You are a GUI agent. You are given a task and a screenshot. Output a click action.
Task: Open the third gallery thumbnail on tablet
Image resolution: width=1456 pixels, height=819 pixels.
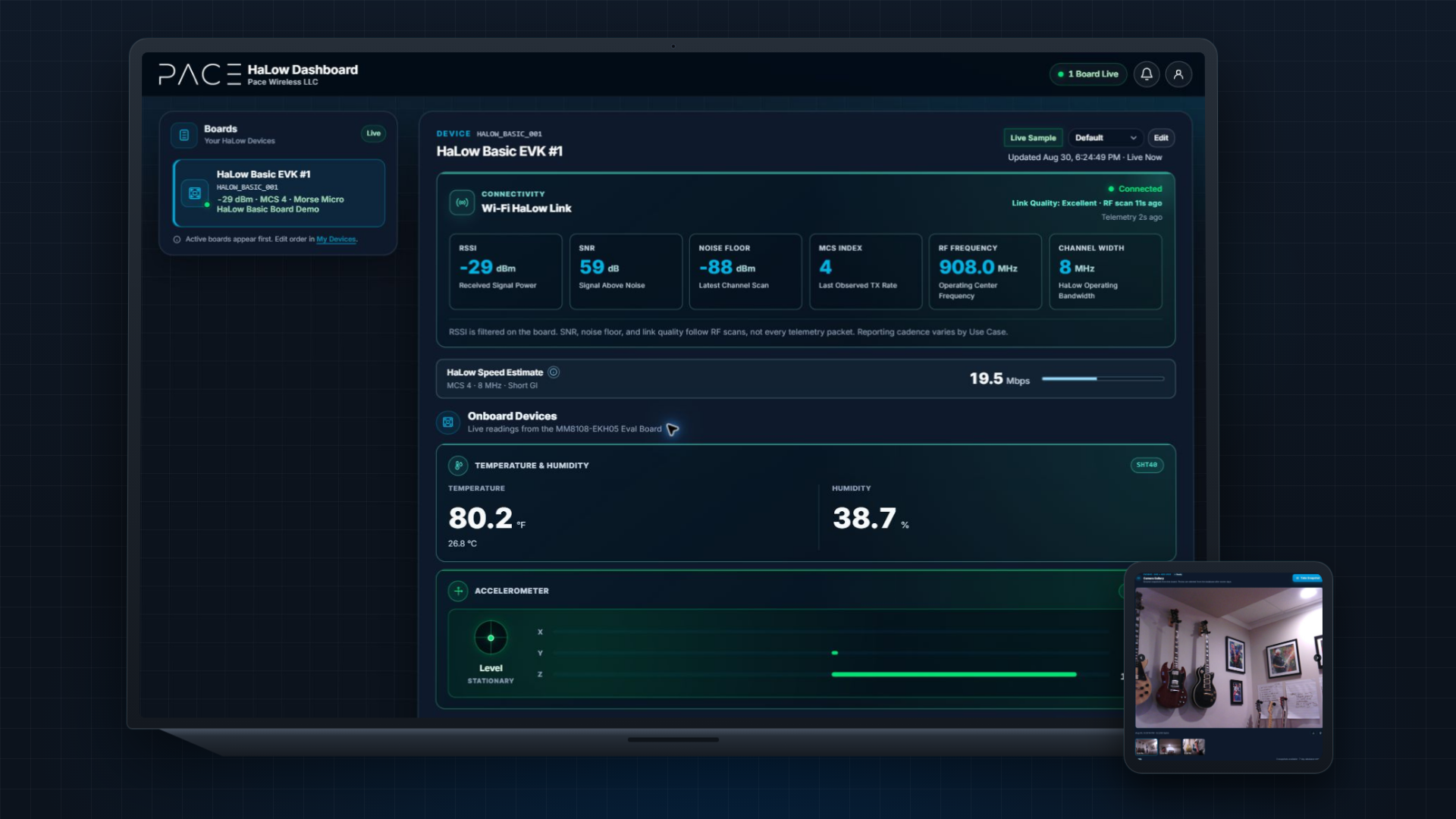1194,747
